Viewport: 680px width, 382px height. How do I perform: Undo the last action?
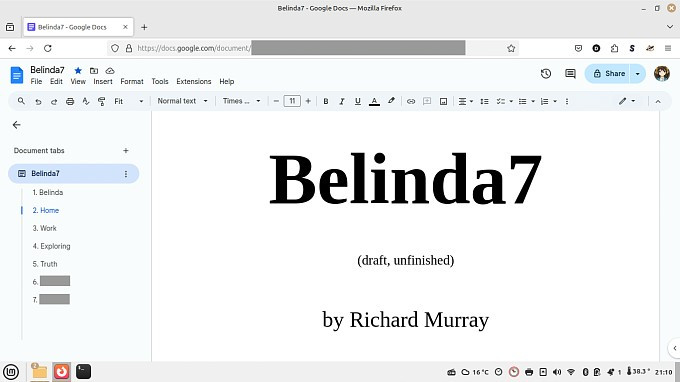coord(38,101)
